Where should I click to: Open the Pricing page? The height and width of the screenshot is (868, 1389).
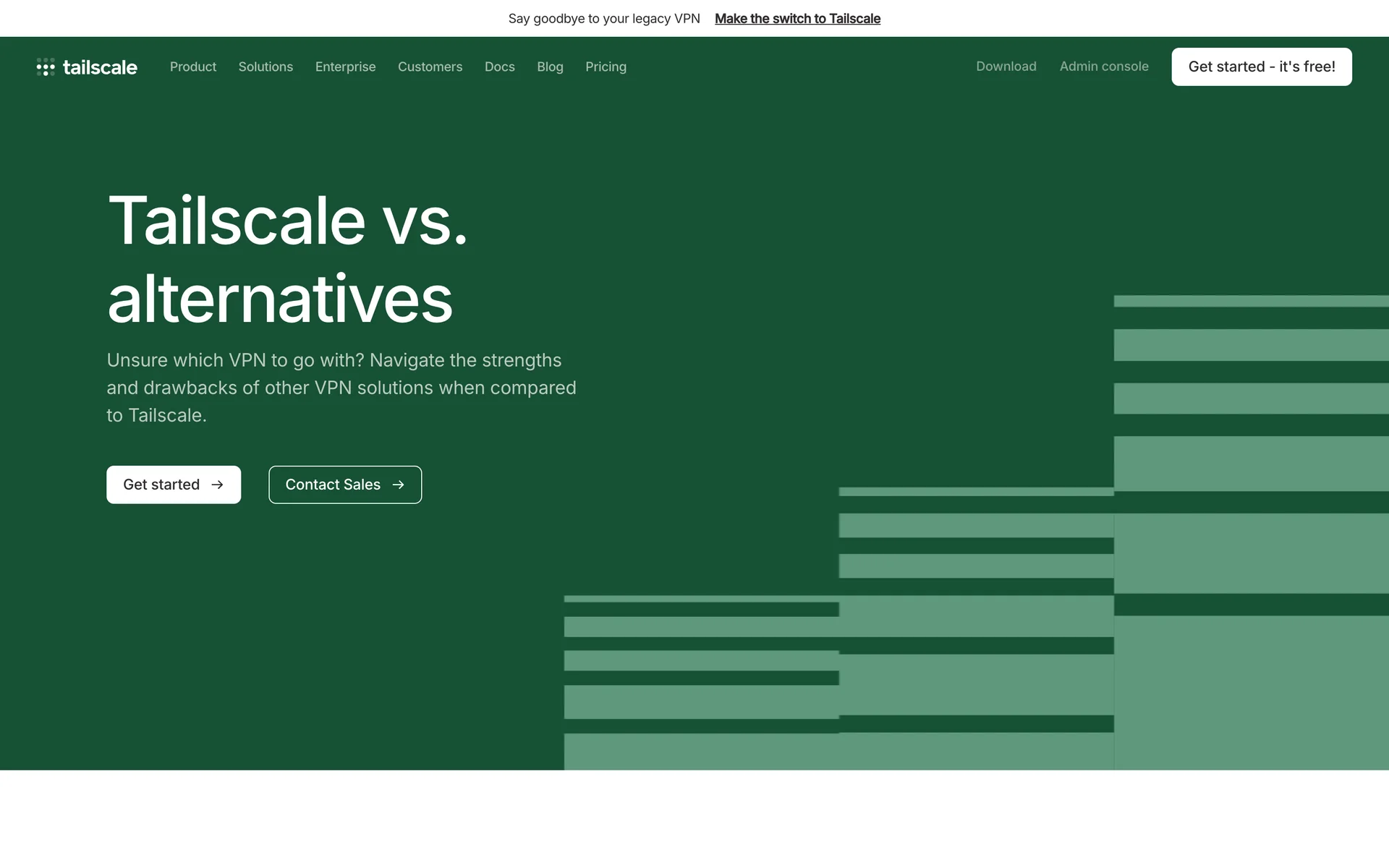pyautogui.click(x=606, y=67)
